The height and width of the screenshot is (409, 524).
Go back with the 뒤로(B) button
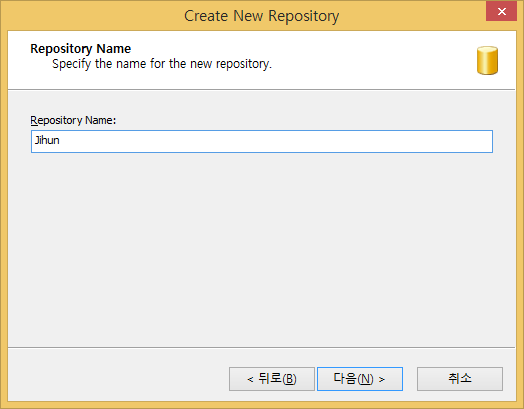point(272,379)
